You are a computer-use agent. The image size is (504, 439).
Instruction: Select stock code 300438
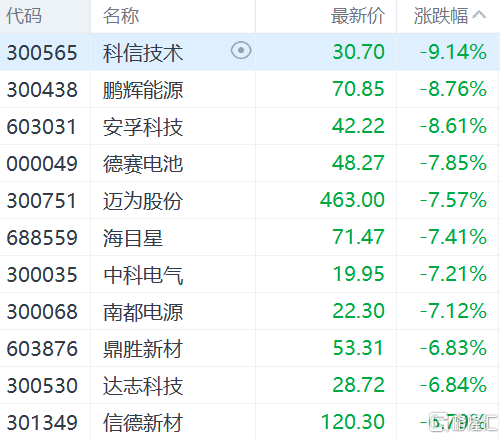42,90
